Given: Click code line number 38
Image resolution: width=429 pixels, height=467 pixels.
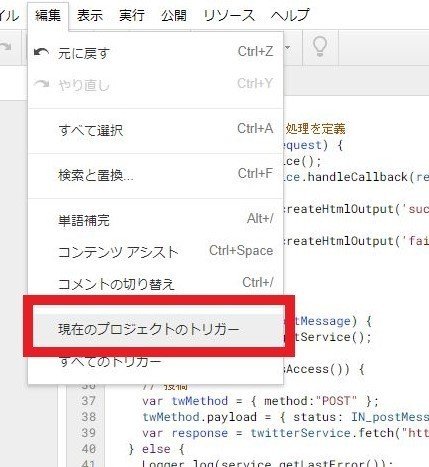Looking at the screenshot, I should click(x=88, y=417).
